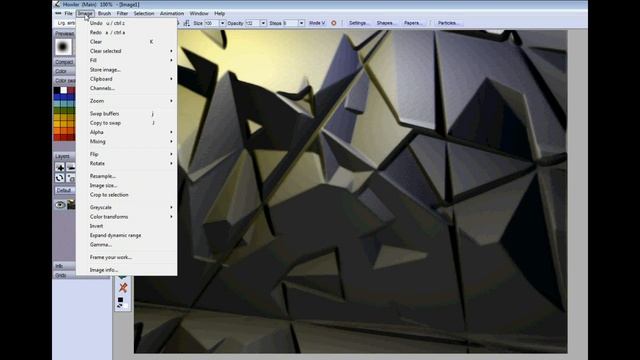Open the Opacity dropdown arrow
The height and width of the screenshot is (360, 640).
pyautogui.click(x=263, y=23)
